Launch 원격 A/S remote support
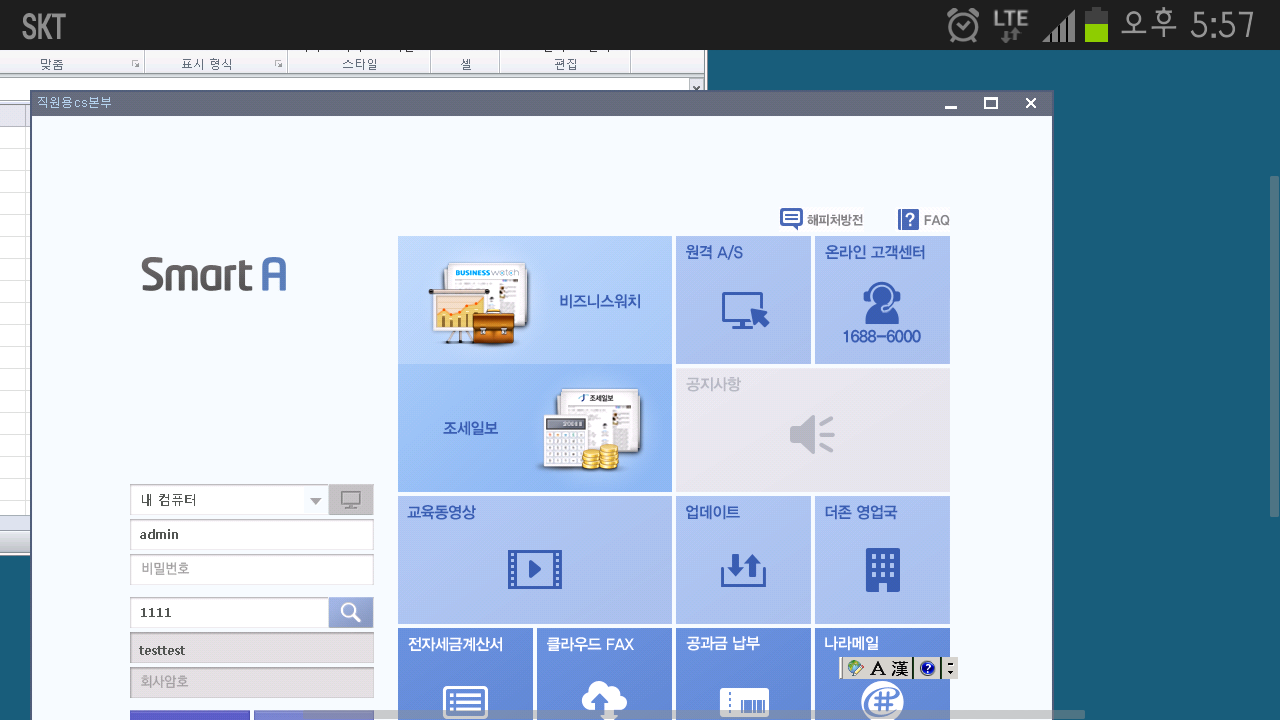The height and width of the screenshot is (720, 1280). coord(743,300)
